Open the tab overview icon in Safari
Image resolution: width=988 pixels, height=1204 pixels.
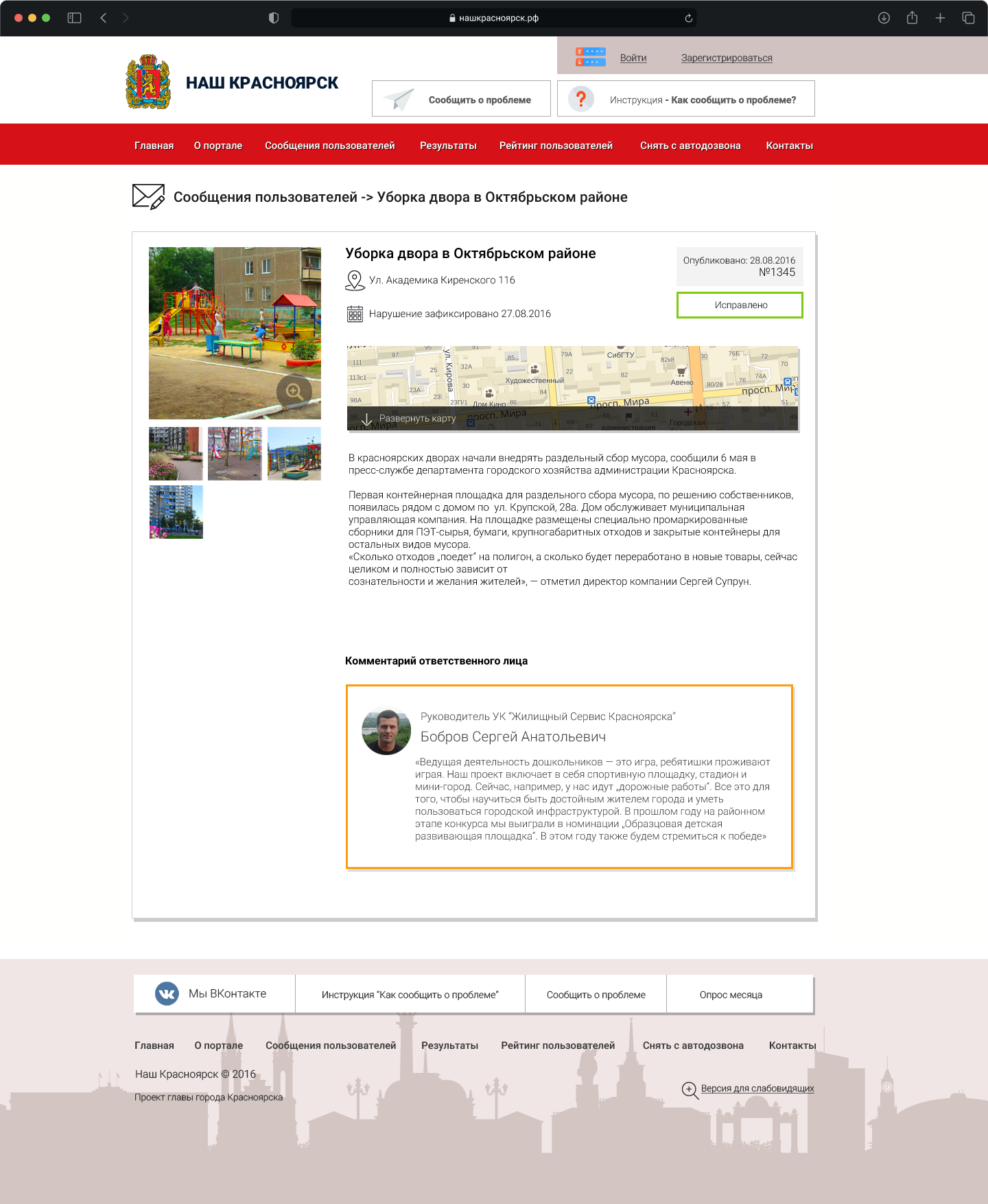tap(968, 18)
